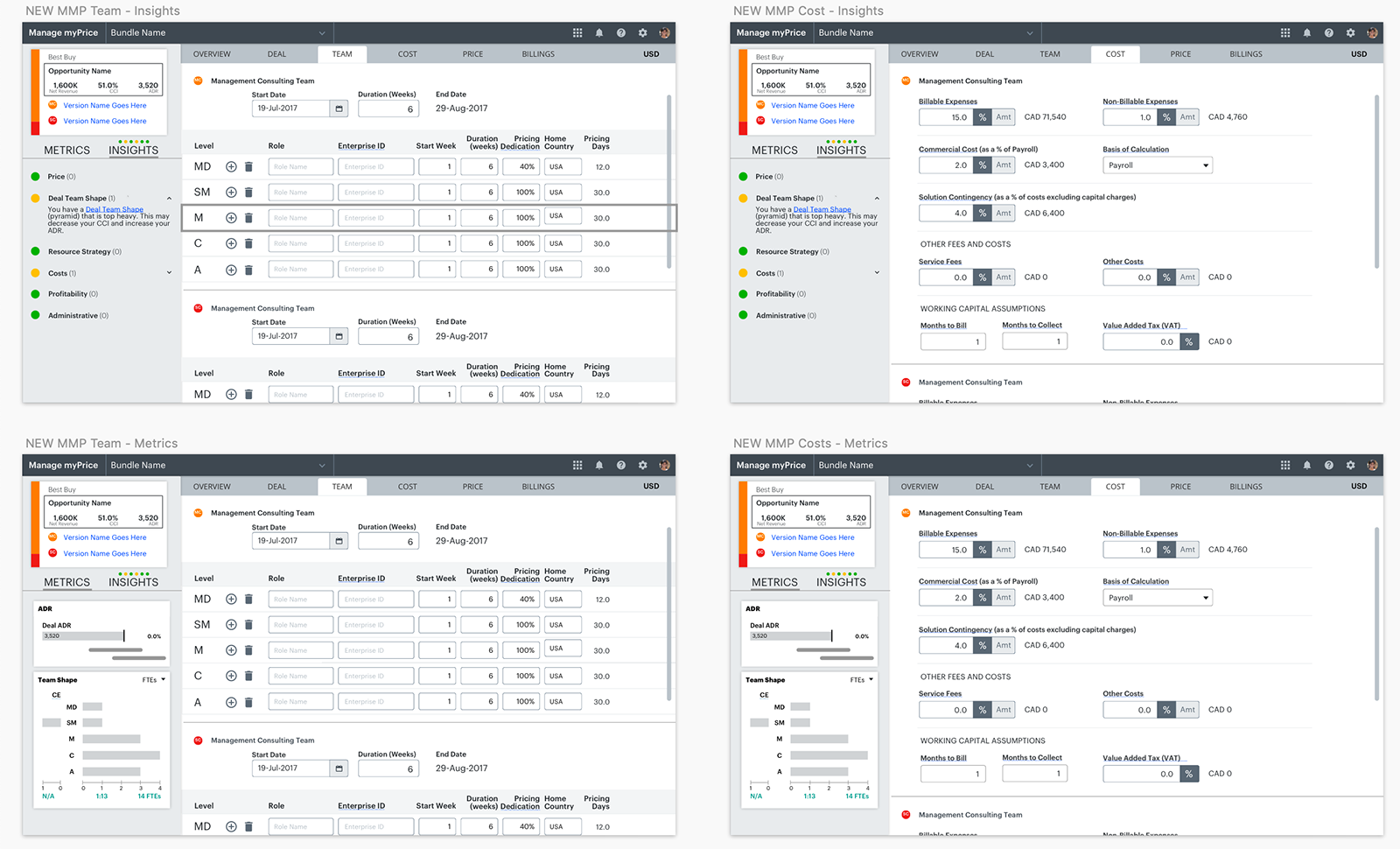Delete M level row in Team Insights

pyautogui.click(x=248, y=218)
